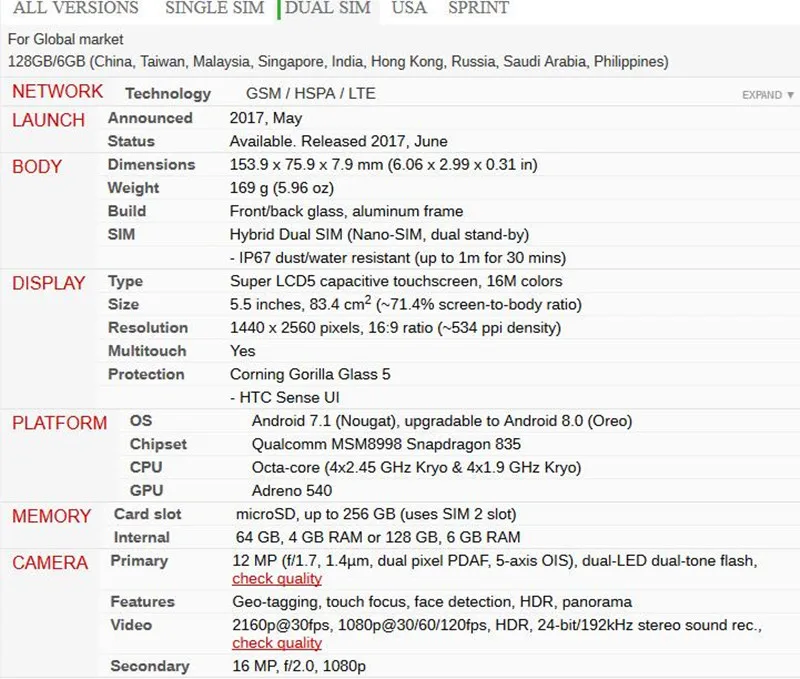800x679 pixels.
Task: Click the DISPLAY section heading
Action: (48, 283)
